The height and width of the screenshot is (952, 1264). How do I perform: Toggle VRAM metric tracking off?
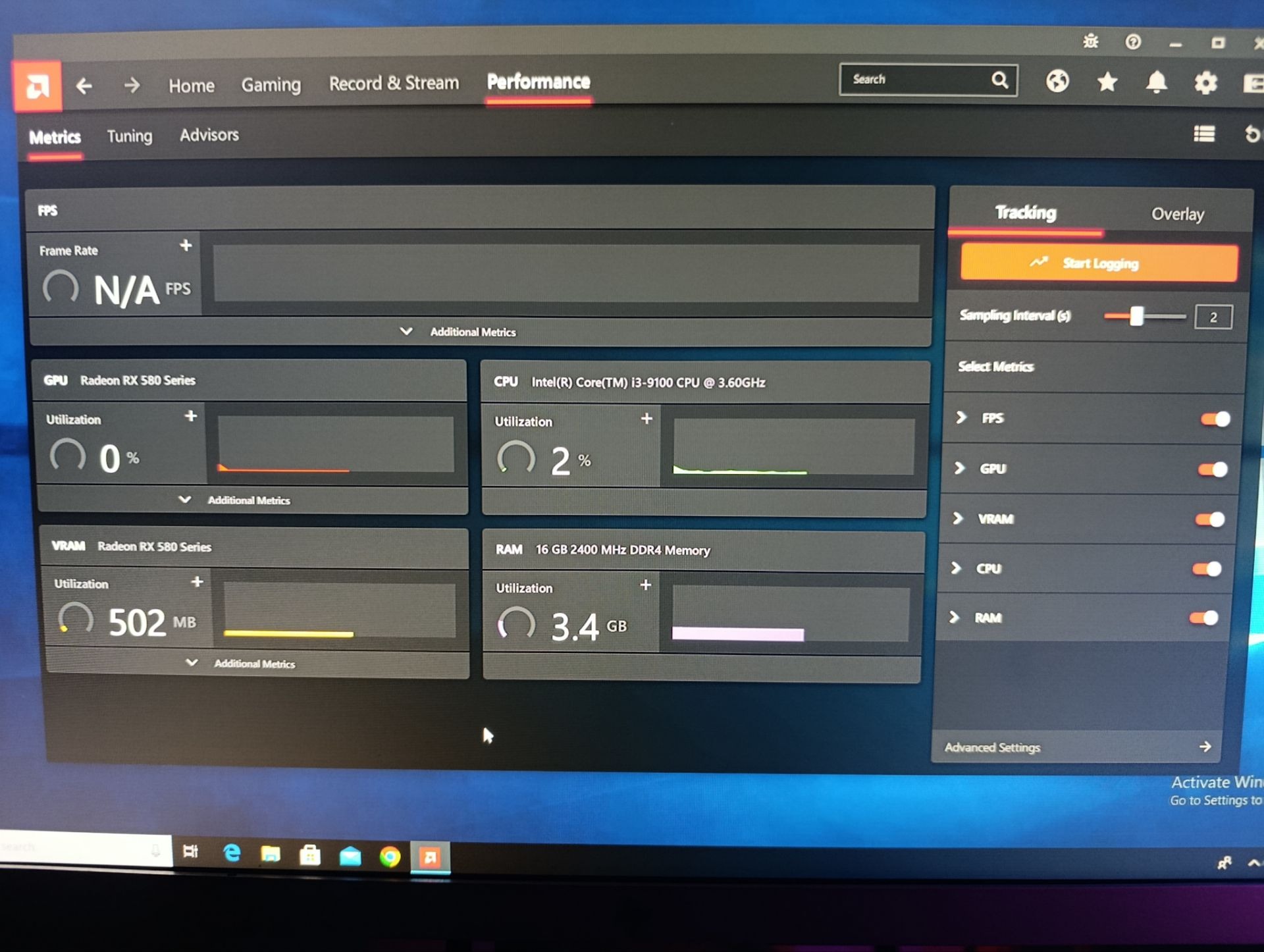[1209, 519]
